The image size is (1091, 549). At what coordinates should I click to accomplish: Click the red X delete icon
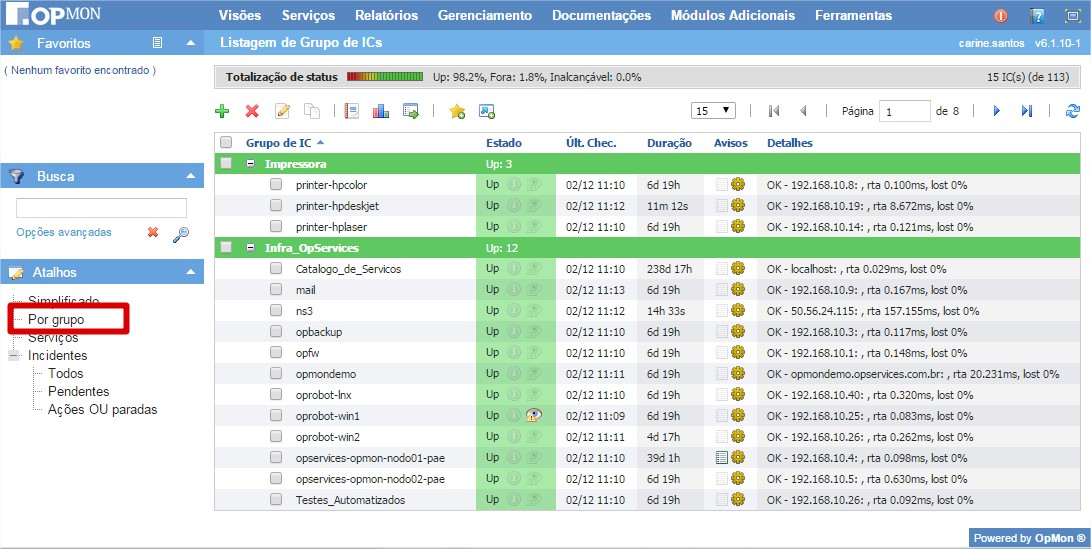pyautogui.click(x=252, y=111)
